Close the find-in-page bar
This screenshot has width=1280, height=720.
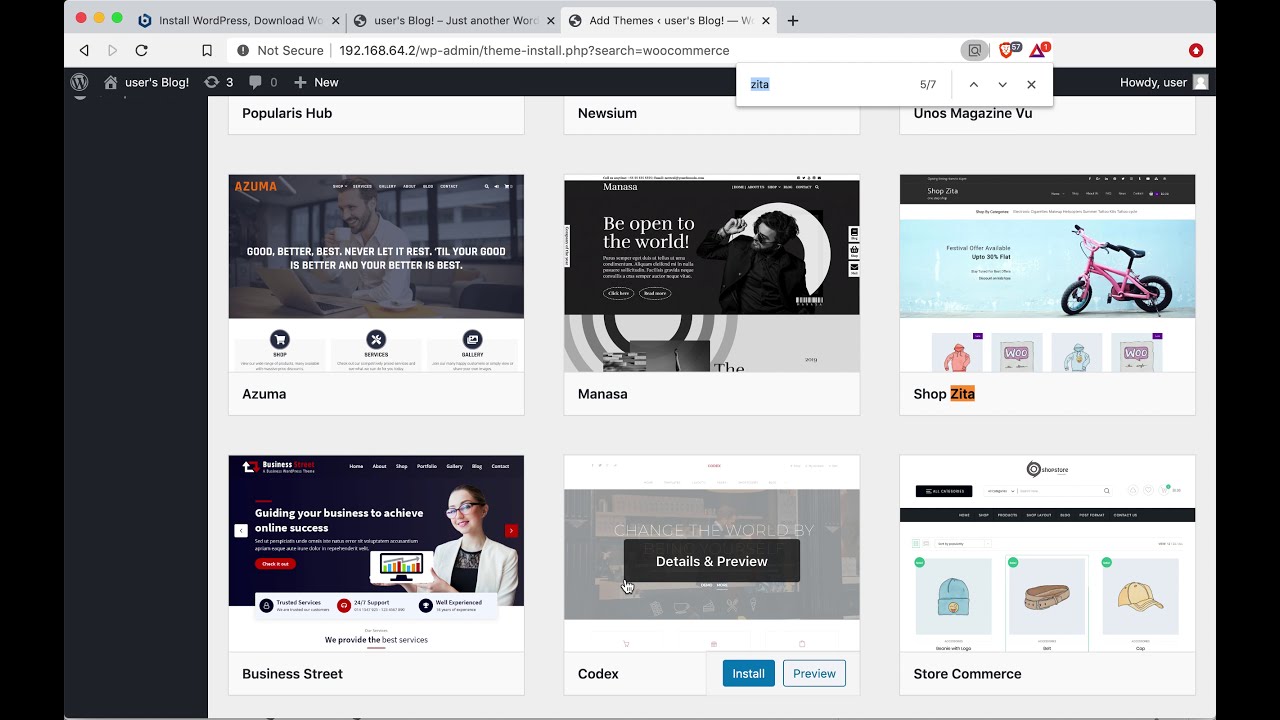1031,85
